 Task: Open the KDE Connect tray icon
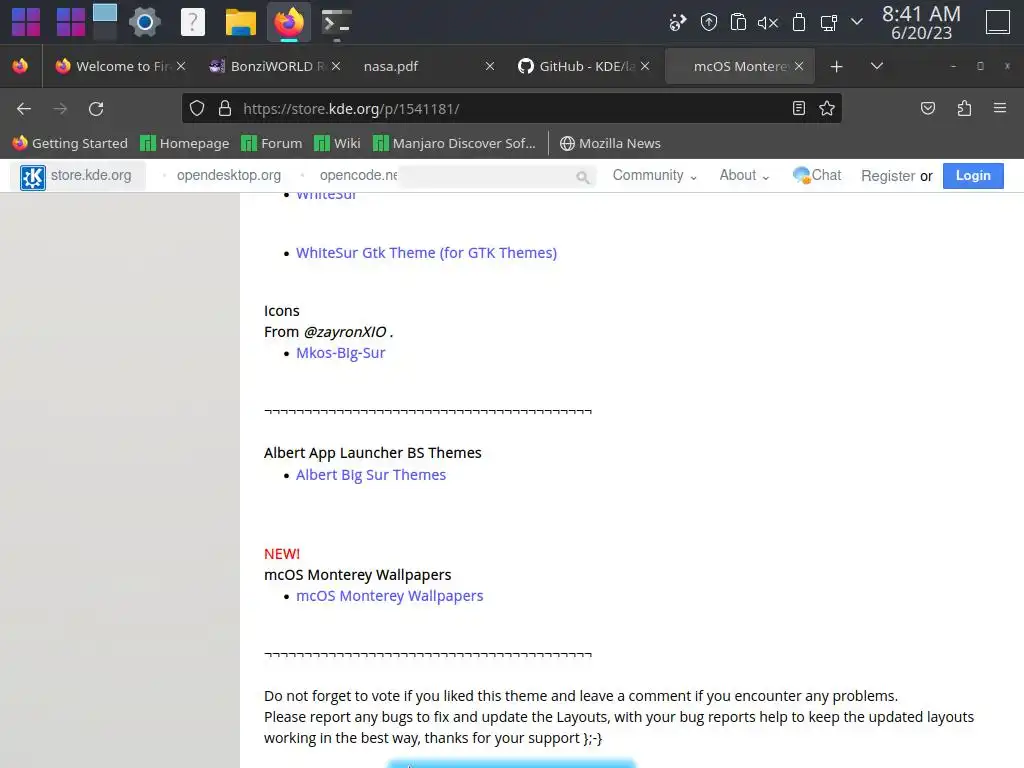678,23
